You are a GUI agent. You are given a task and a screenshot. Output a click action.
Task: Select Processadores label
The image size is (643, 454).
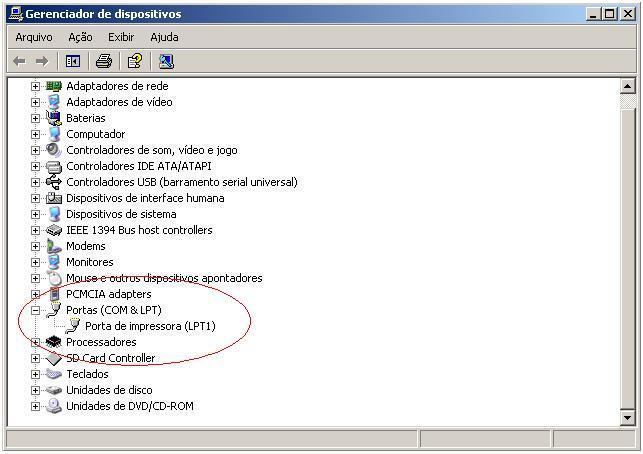point(101,342)
